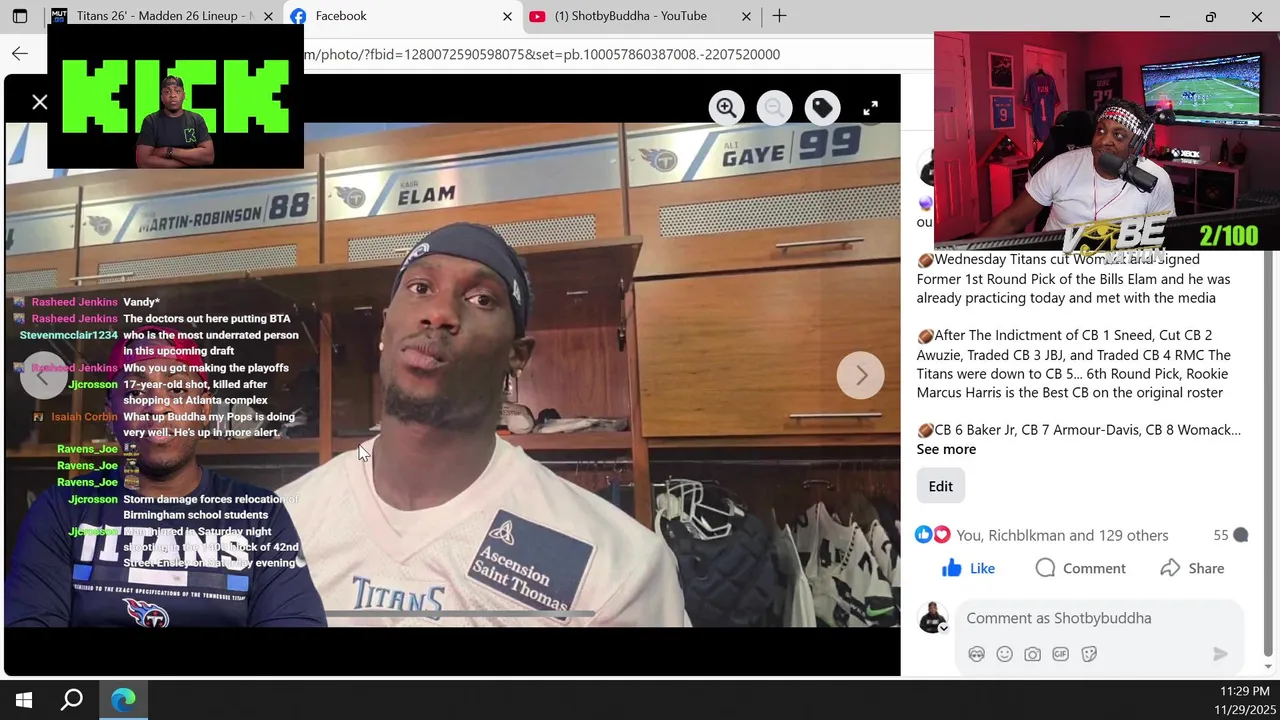Go to the next photo arrow

click(x=860, y=375)
